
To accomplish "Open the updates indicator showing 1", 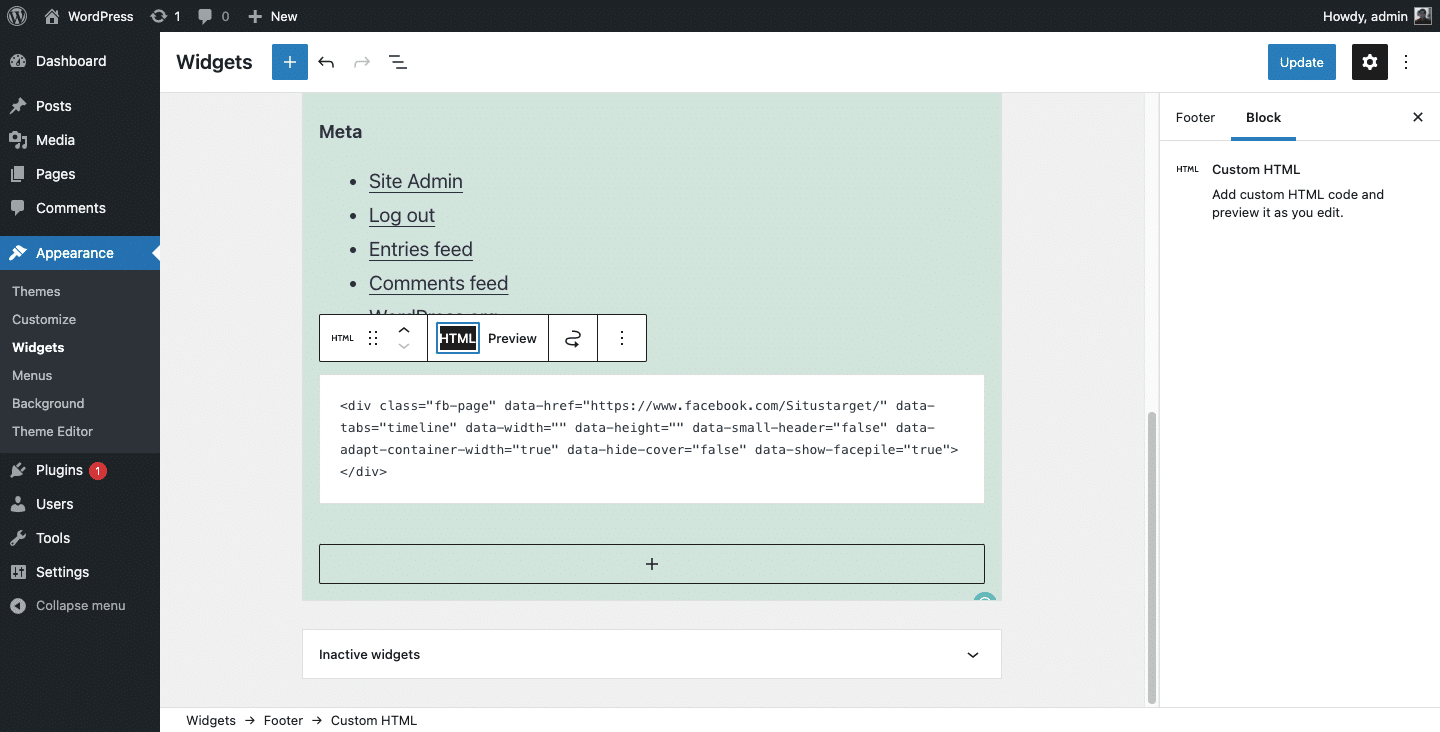I will tap(165, 16).
